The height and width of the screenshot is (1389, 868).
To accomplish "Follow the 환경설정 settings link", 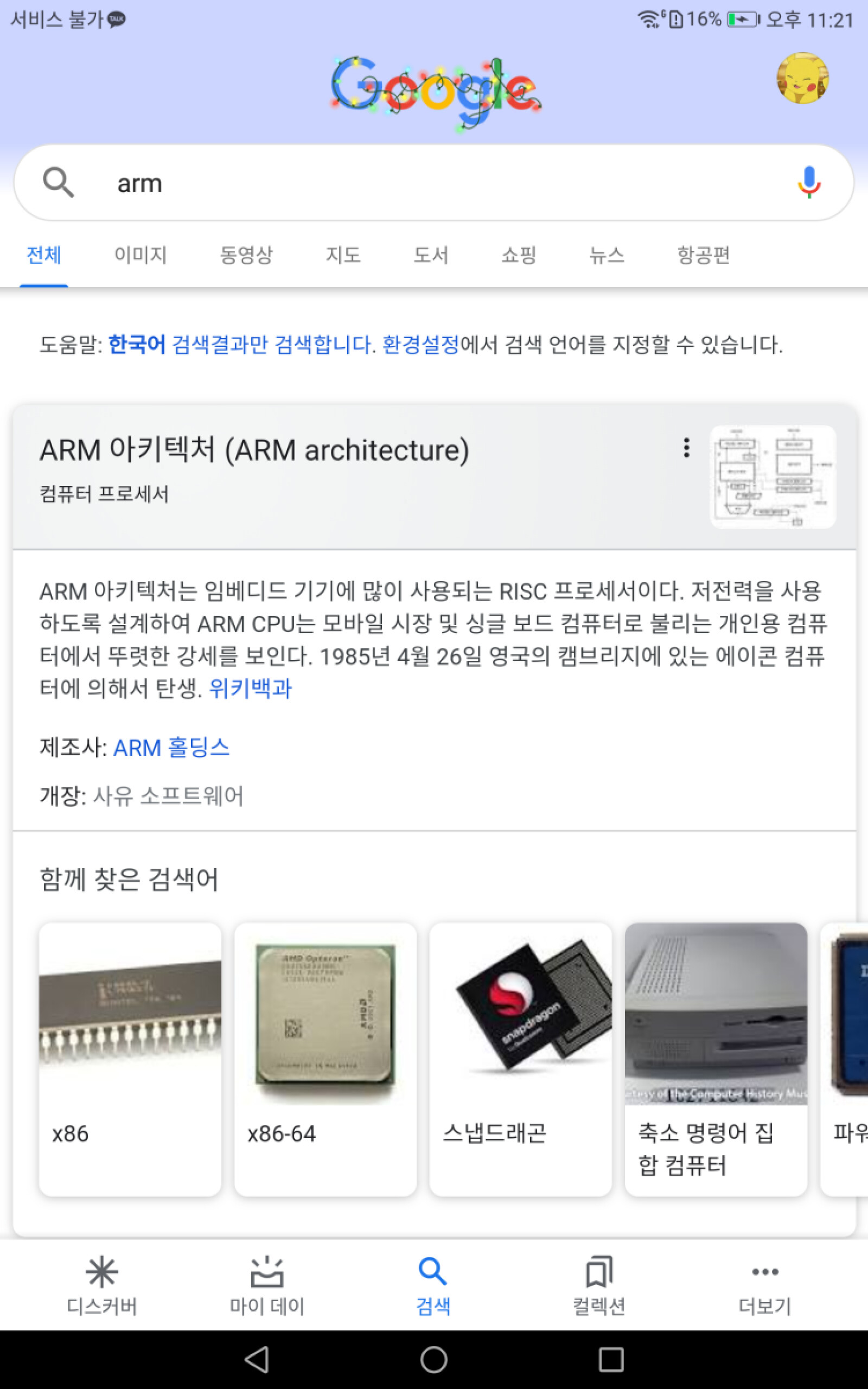I will pos(421,345).
